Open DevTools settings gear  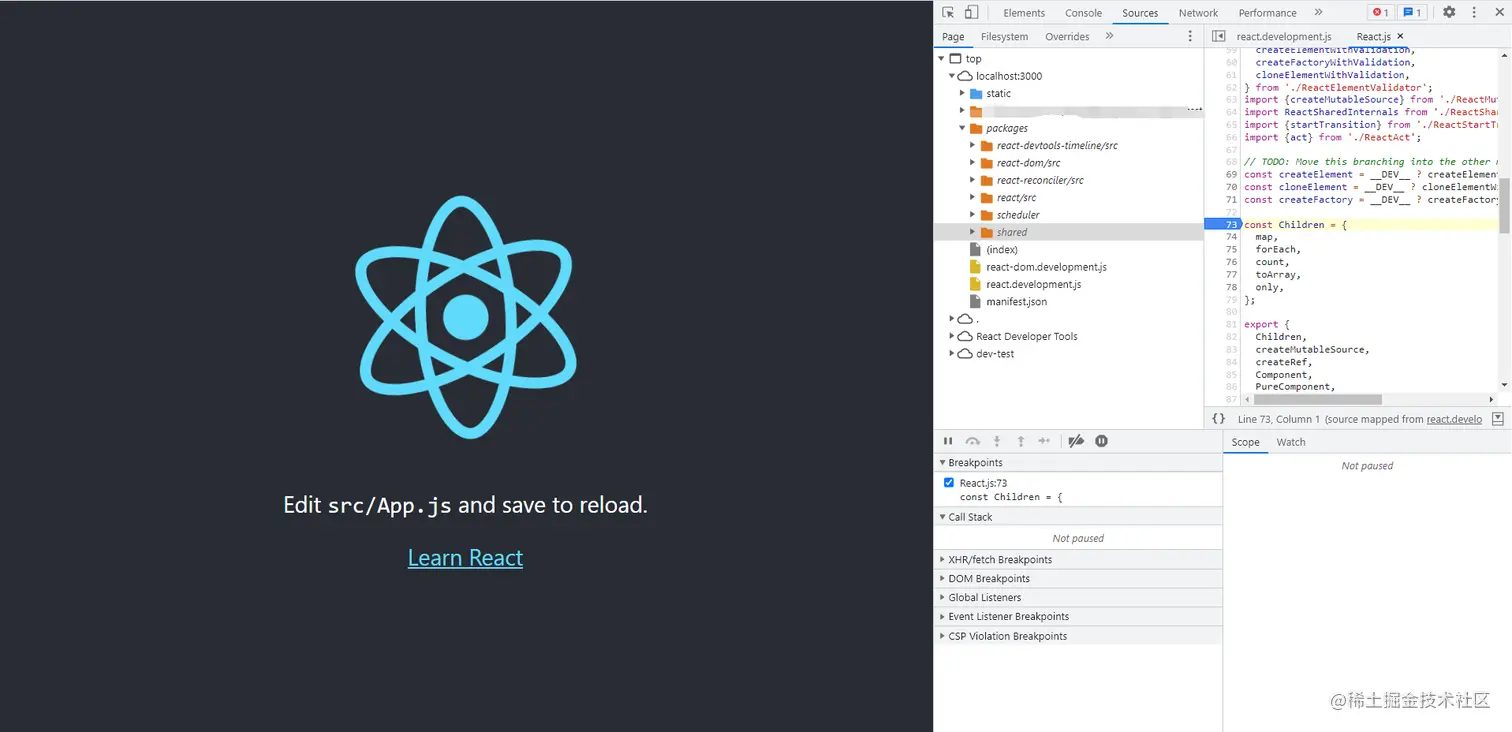tap(1449, 12)
